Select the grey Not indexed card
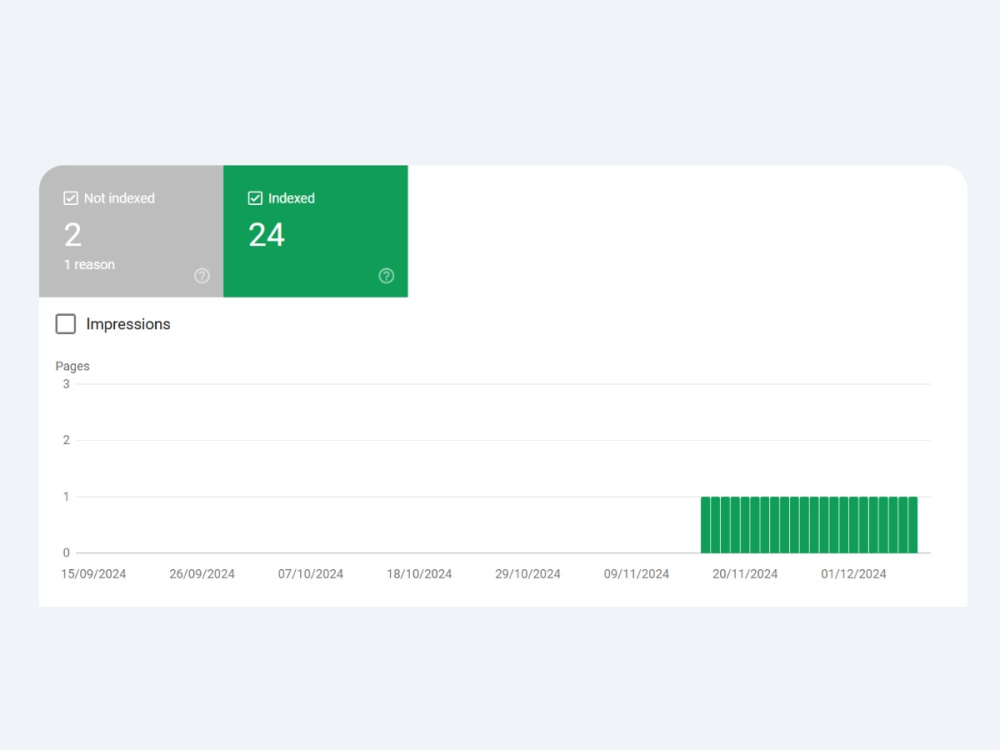The image size is (1000, 750). coord(131,232)
